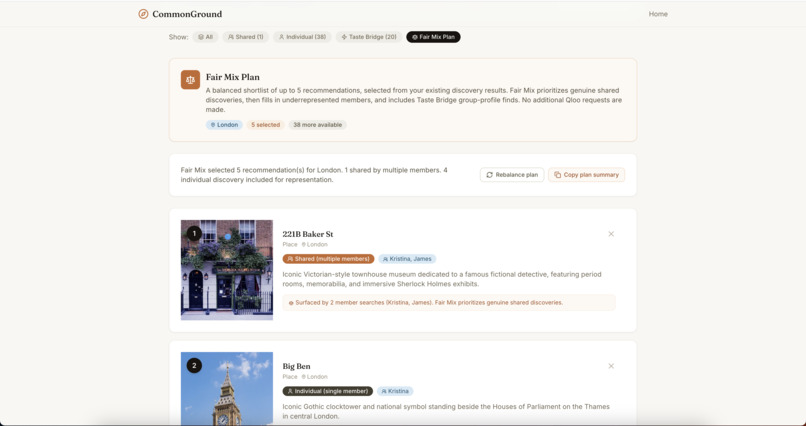Show Individual (38) results
Image resolution: width=806 pixels, height=426 pixels.
302,37
